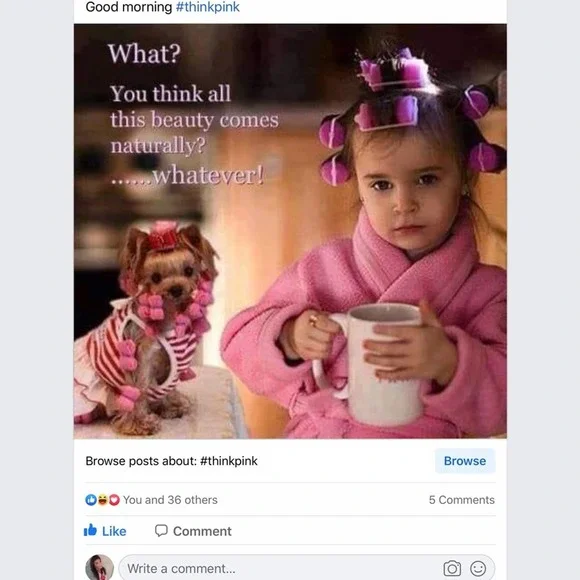Attach a photo using the camera icon
Image resolution: width=580 pixels, height=580 pixels.
point(452,569)
